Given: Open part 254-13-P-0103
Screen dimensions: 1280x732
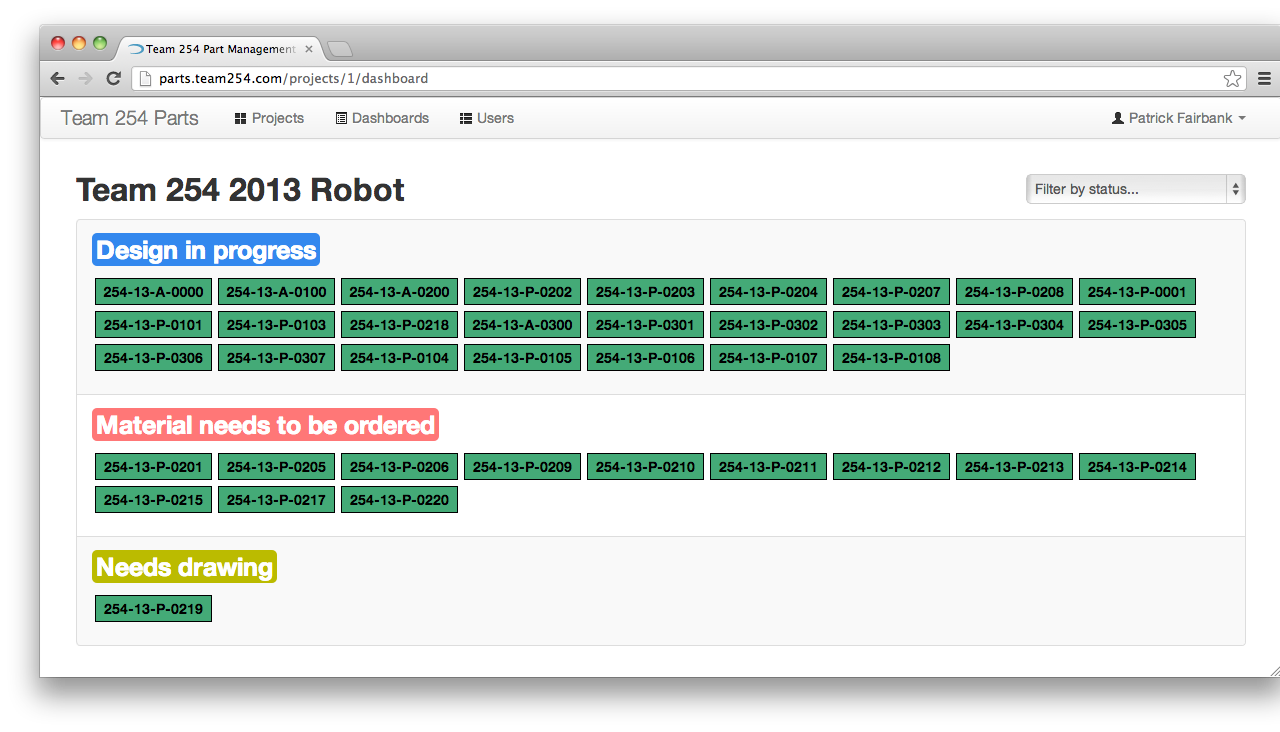Looking at the screenshot, I should 276,325.
